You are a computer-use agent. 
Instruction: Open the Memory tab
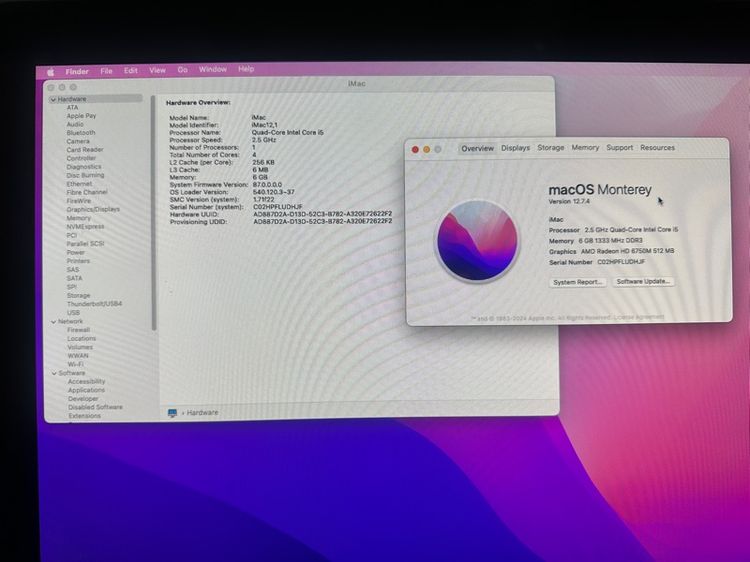(x=585, y=148)
